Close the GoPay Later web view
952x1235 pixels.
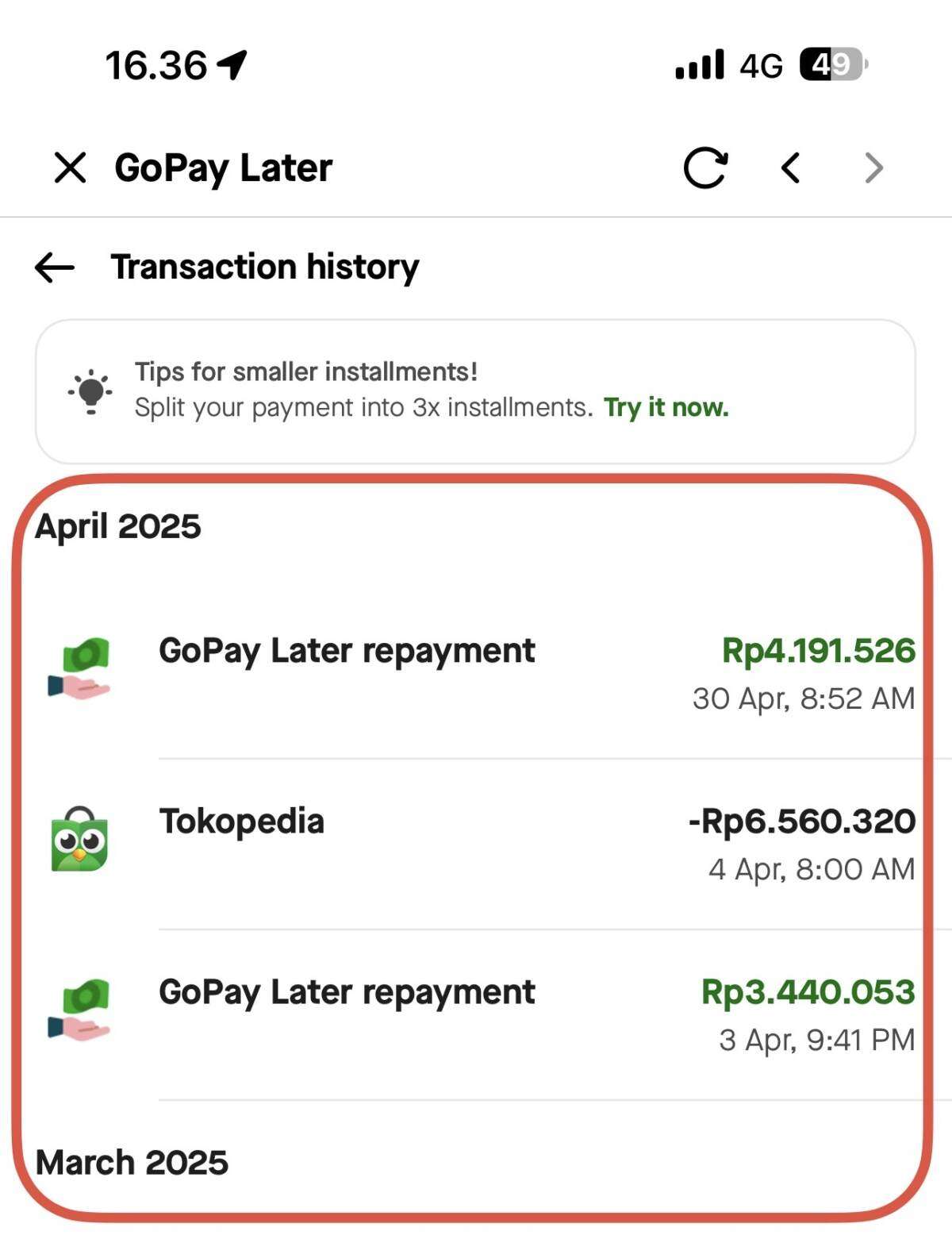coord(70,167)
